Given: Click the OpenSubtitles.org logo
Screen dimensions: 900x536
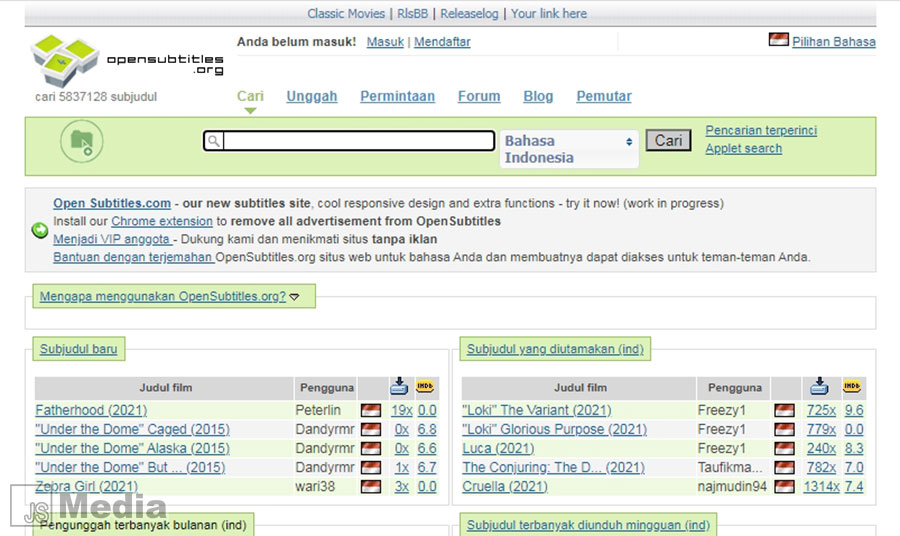Looking at the screenshot, I should coord(127,60).
